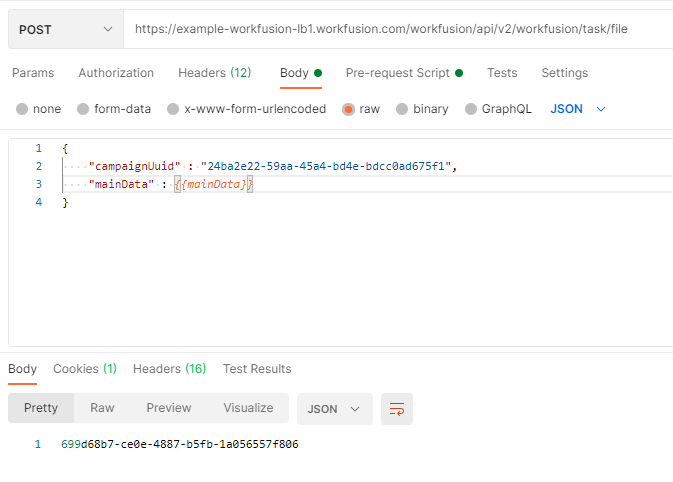This screenshot has width=673, height=482.
Task: Click the "mainData" key in line 3
Action: point(121,184)
